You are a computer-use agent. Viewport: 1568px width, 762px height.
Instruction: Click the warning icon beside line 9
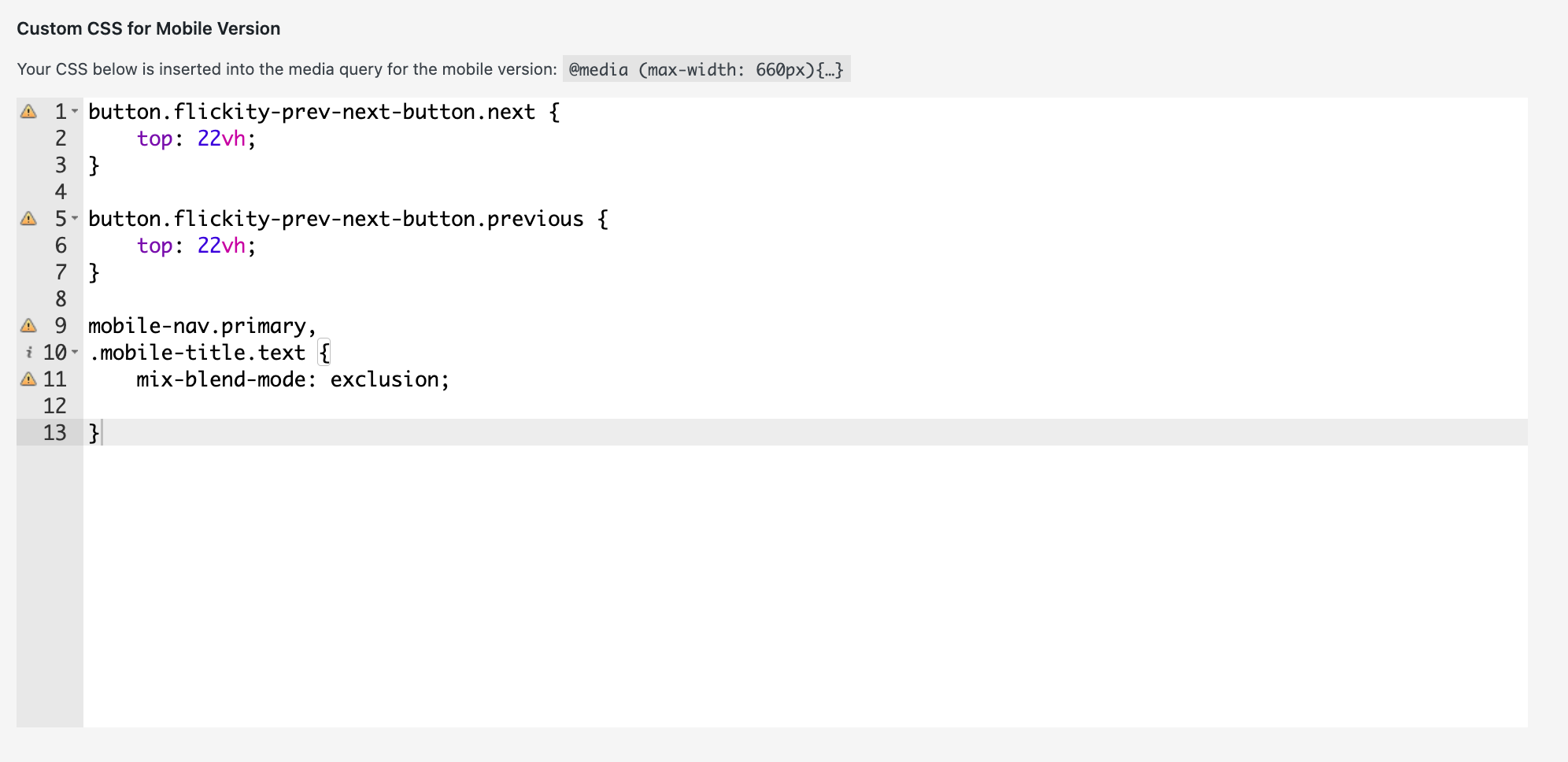(x=29, y=325)
